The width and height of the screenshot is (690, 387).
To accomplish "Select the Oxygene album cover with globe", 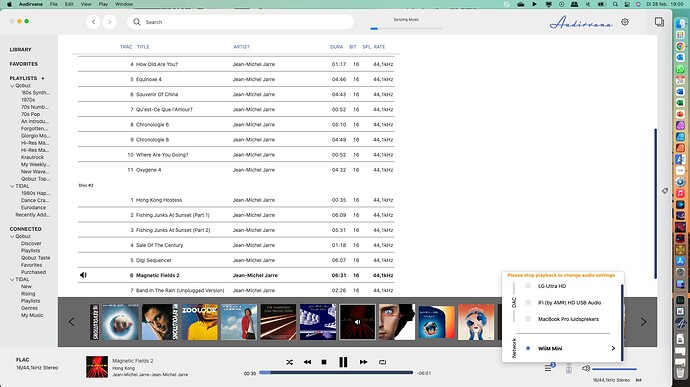I will tap(120, 322).
